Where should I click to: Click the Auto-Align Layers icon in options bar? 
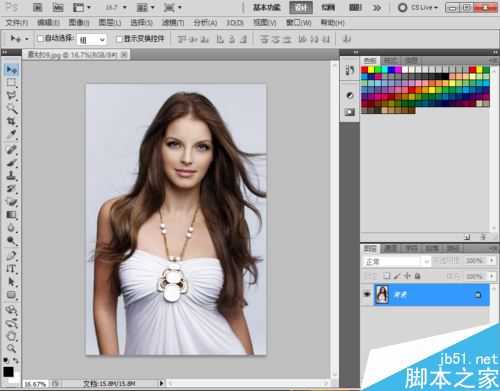click(x=347, y=39)
